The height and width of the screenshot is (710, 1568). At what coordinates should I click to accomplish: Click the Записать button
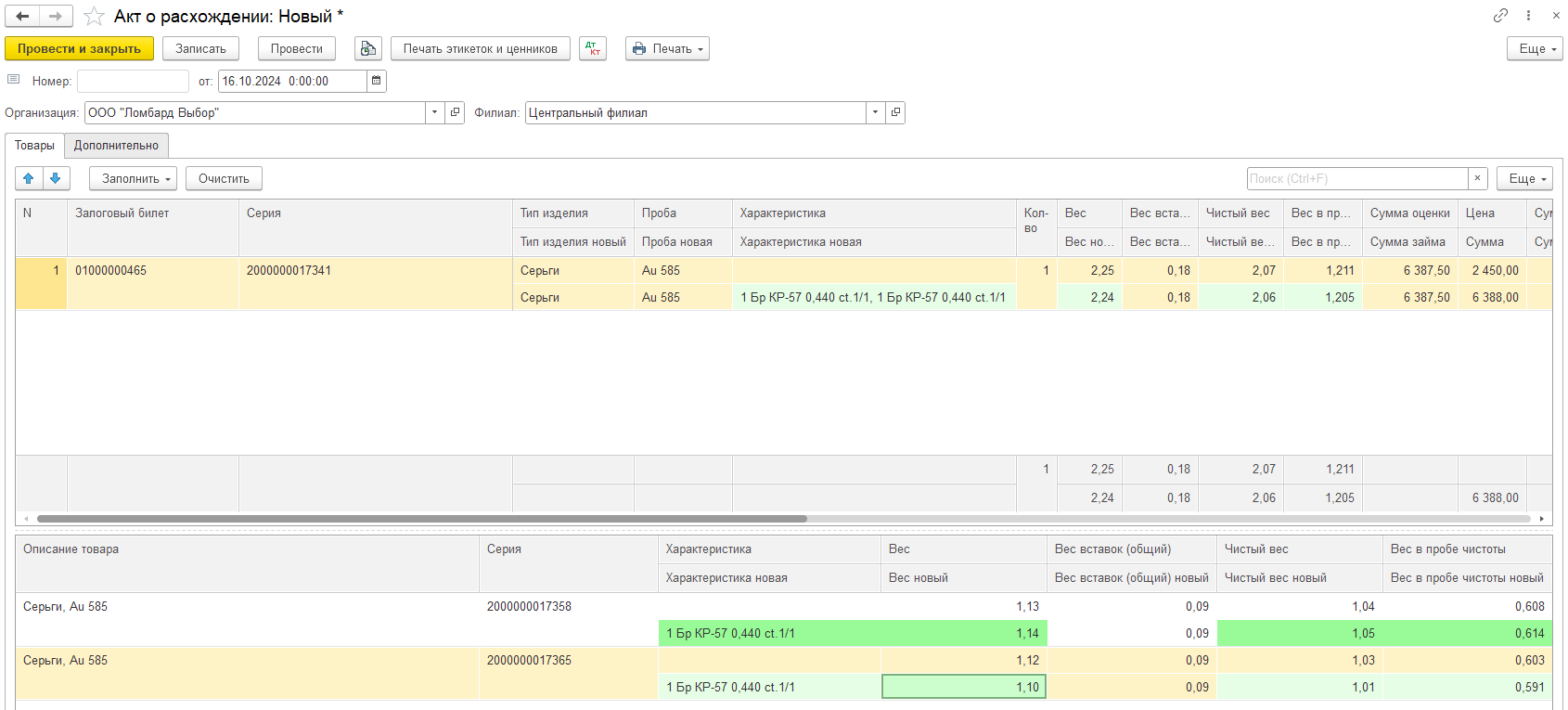pyautogui.click(x=200, y=49)
